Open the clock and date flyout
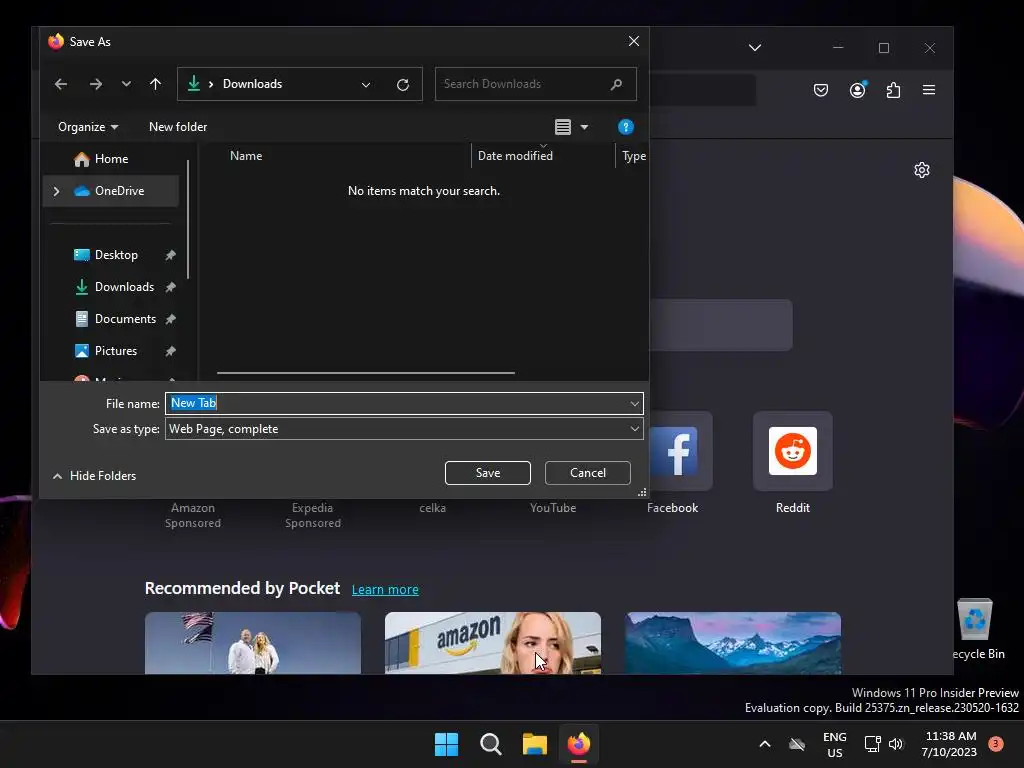 (x=950, y=744)
